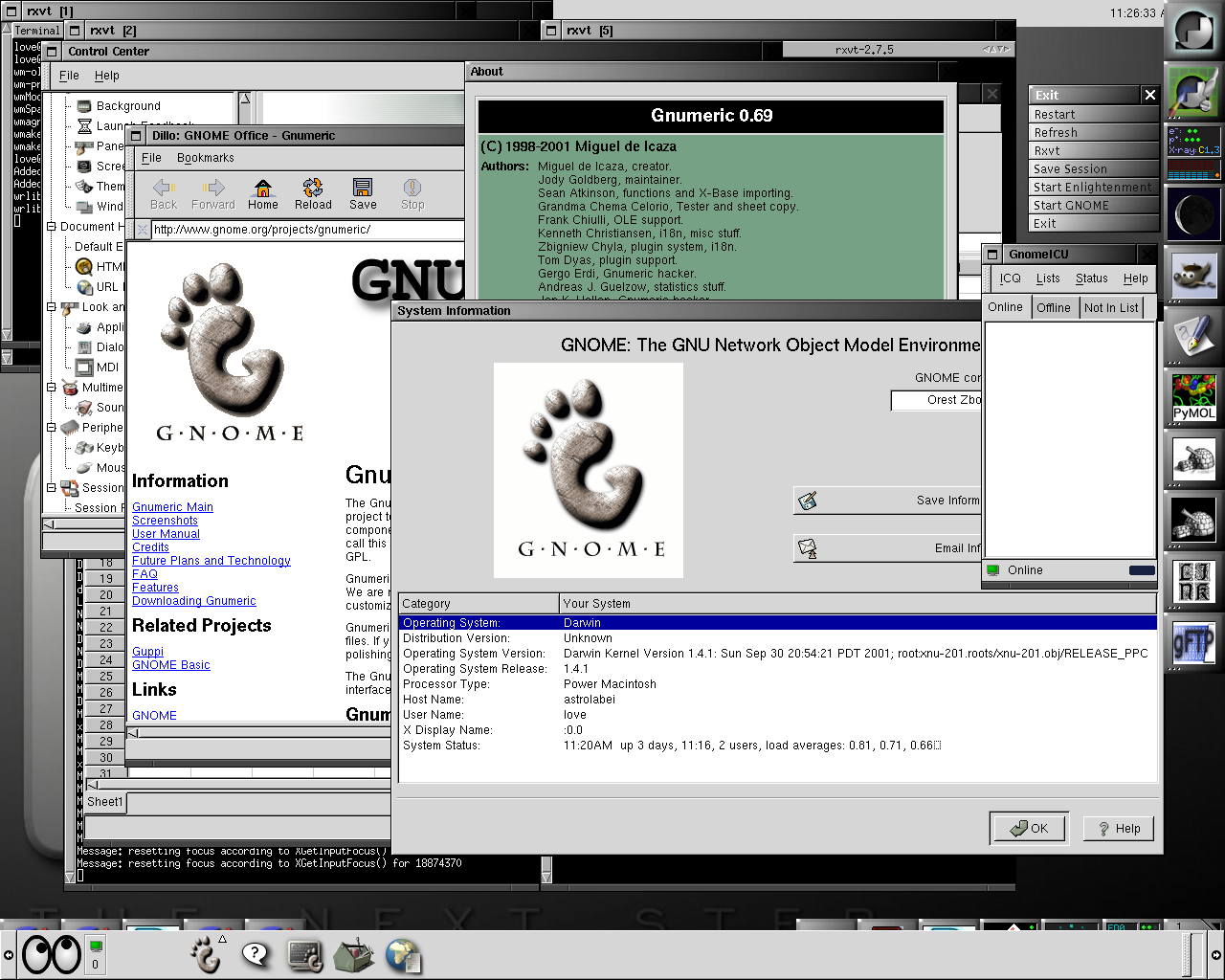Select Gnumeric row header 22

tap(105, 628)
